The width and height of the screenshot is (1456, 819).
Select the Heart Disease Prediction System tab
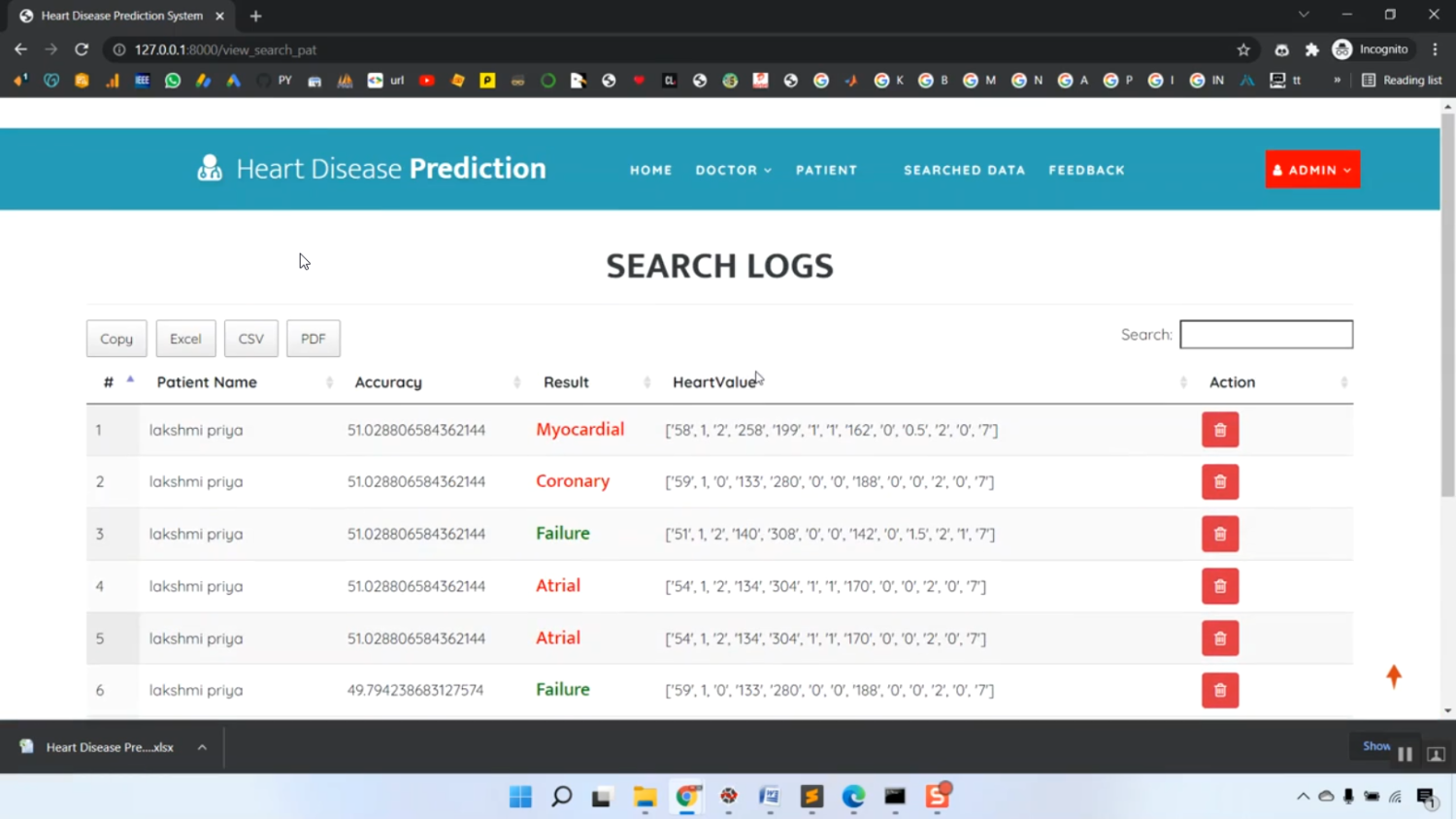(121, 16)
